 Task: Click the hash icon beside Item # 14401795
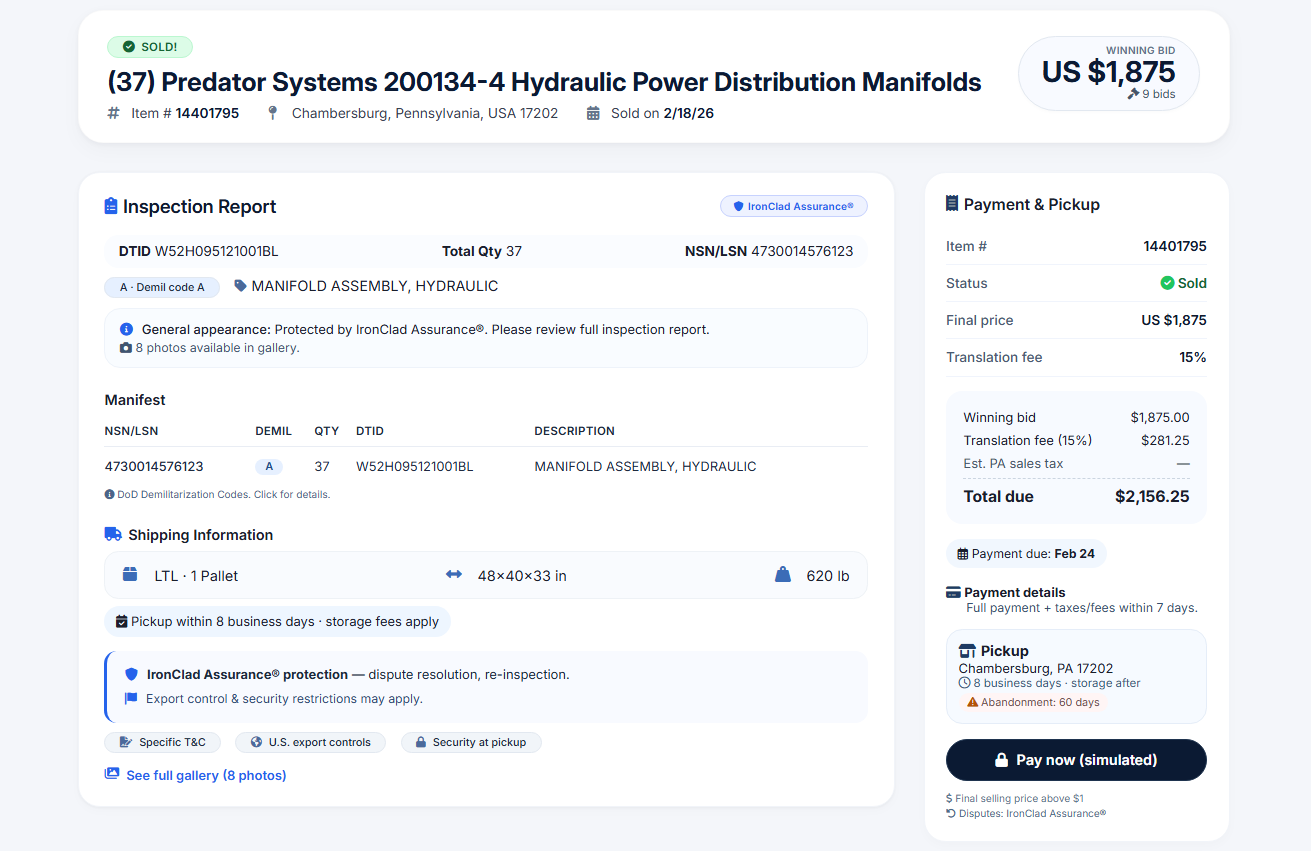tap(114, 113)
